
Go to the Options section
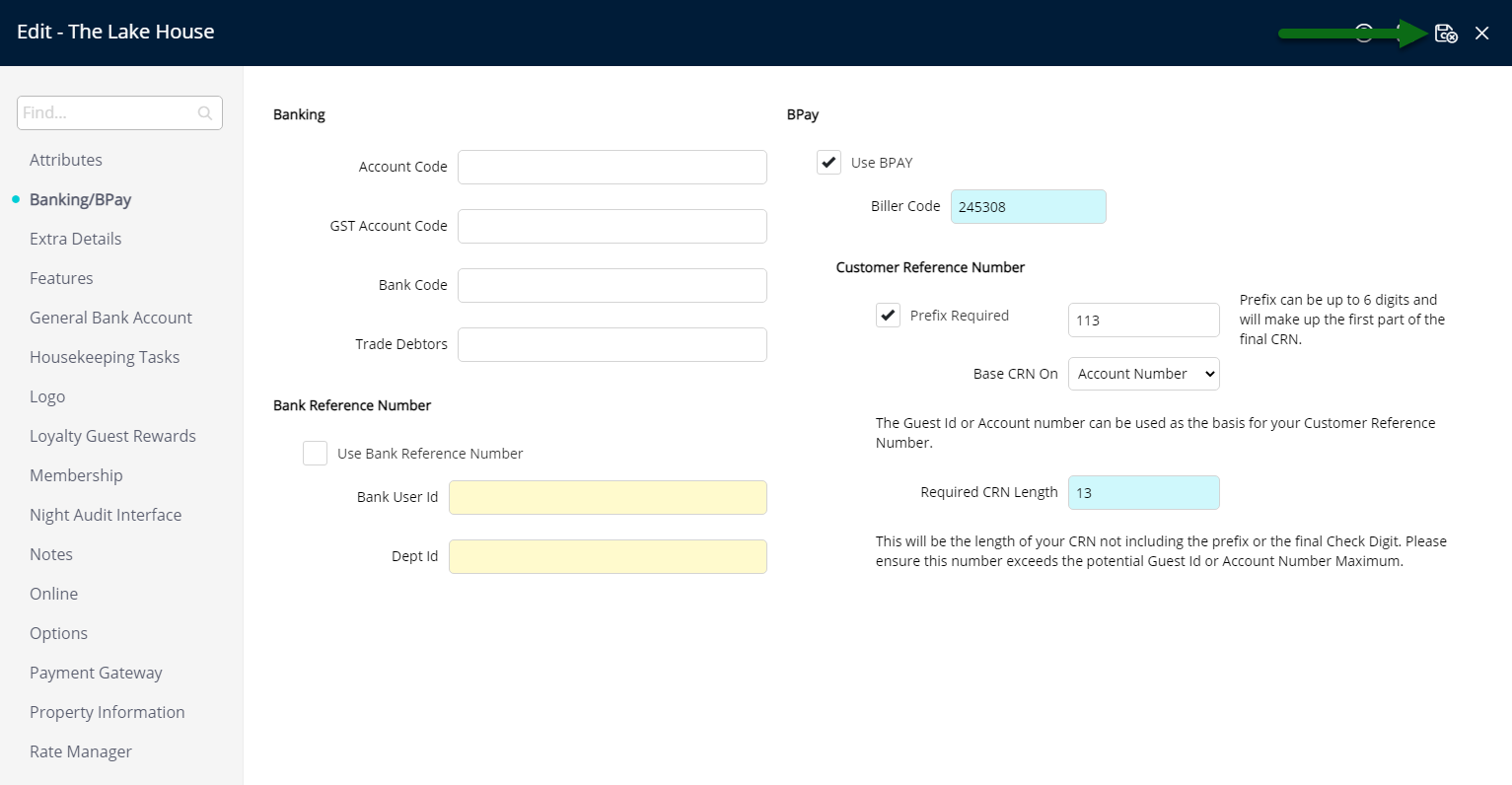58,633
